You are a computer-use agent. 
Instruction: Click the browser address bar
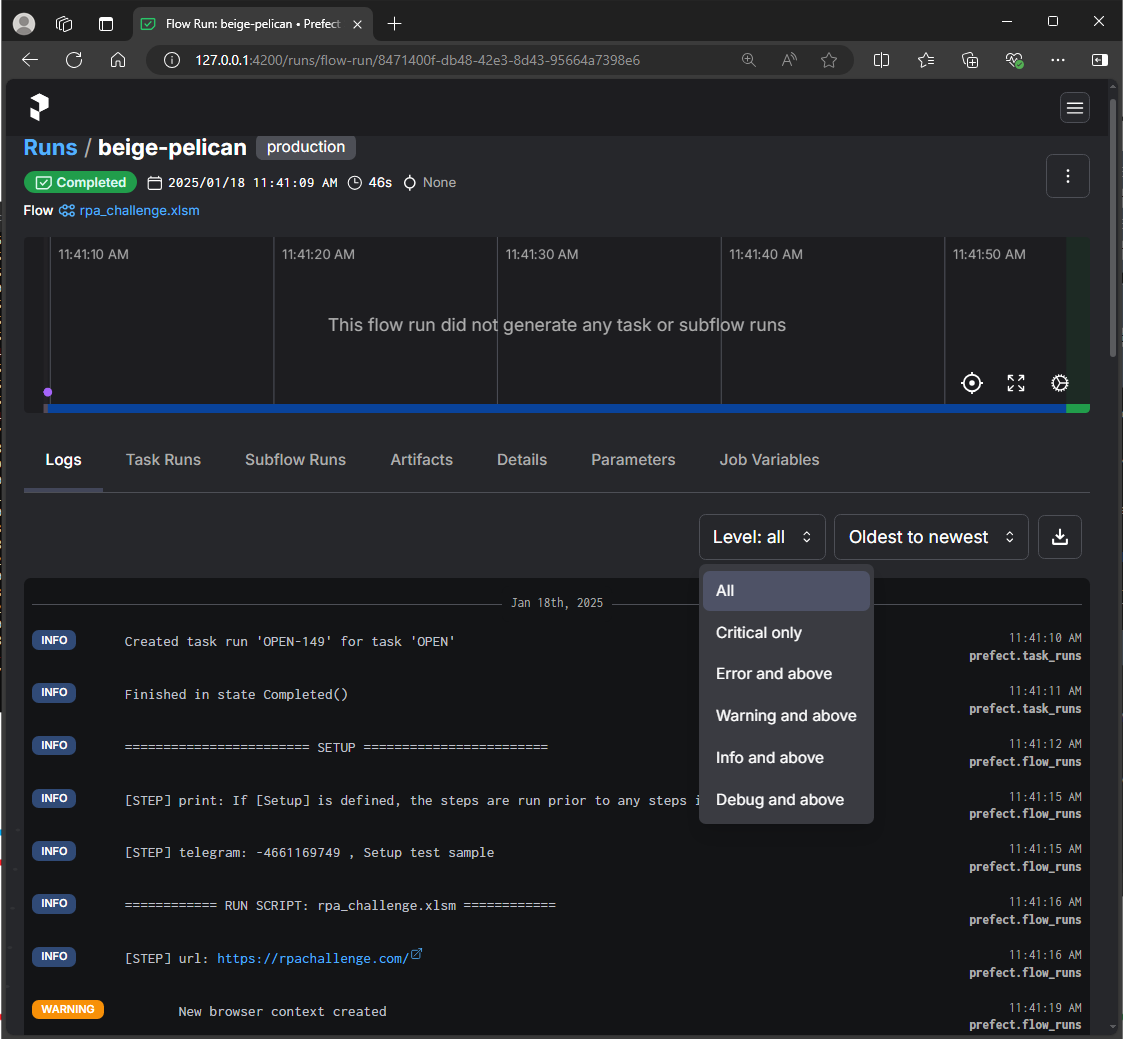440,60
